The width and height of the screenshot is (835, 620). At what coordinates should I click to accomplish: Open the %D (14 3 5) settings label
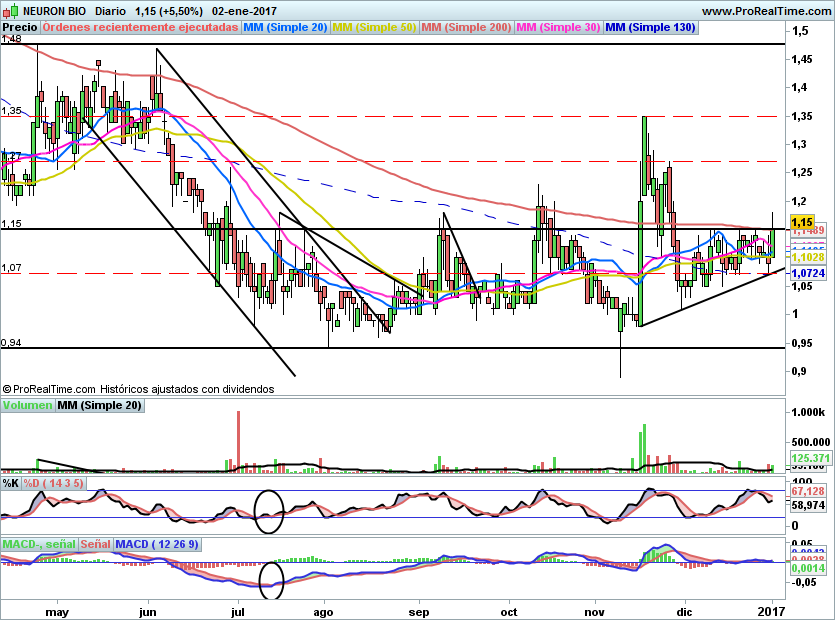point(54,483)
